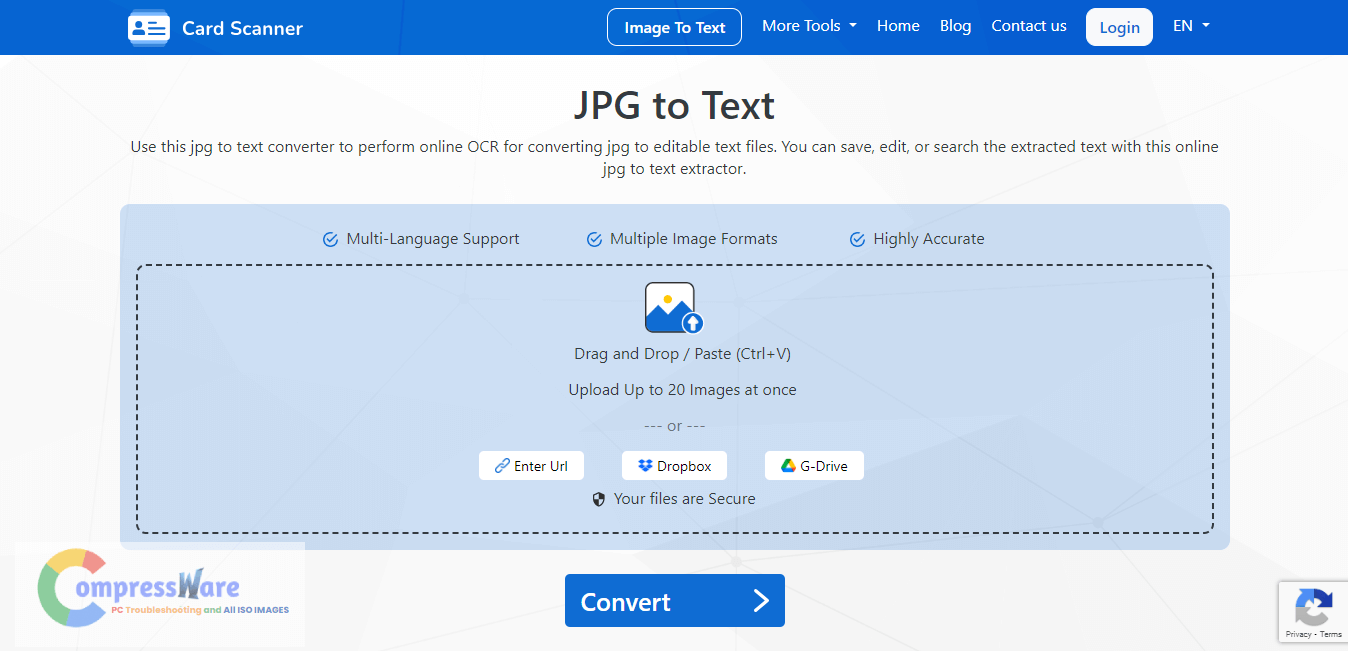
Task: Open the Contact us page
Action: (1029, 26)
